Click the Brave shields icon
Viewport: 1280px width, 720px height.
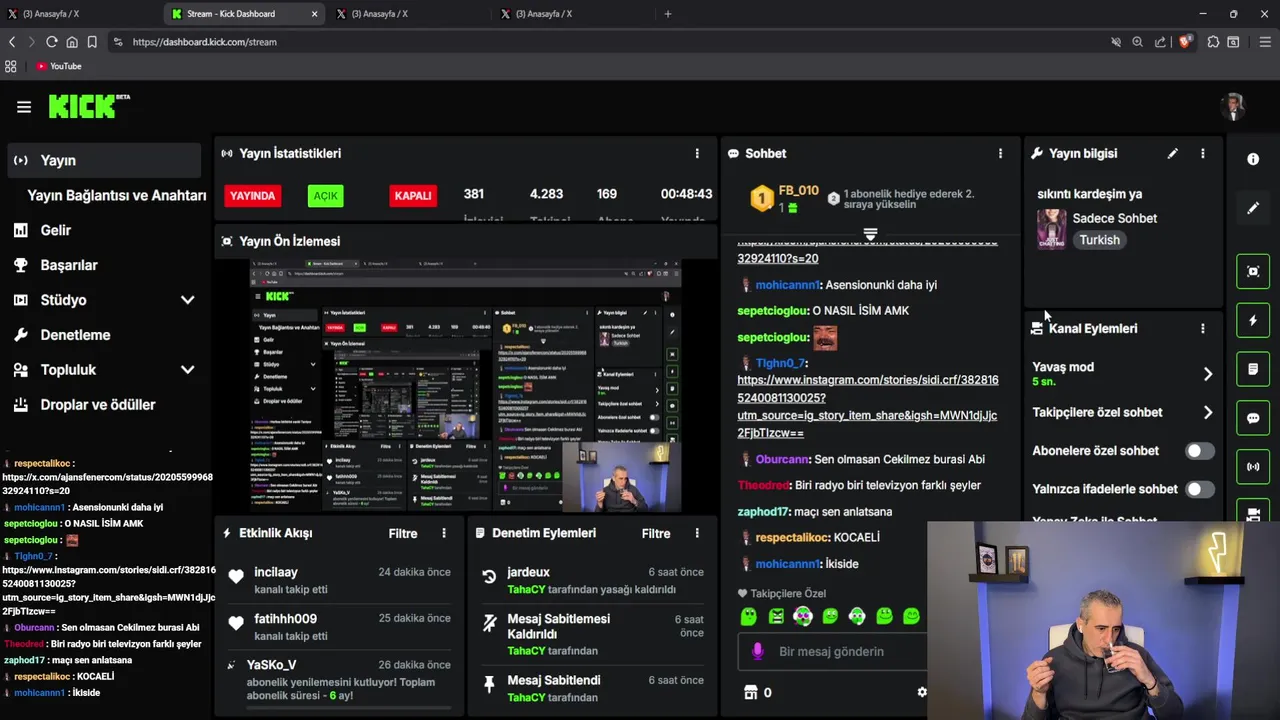[1185, 42]
